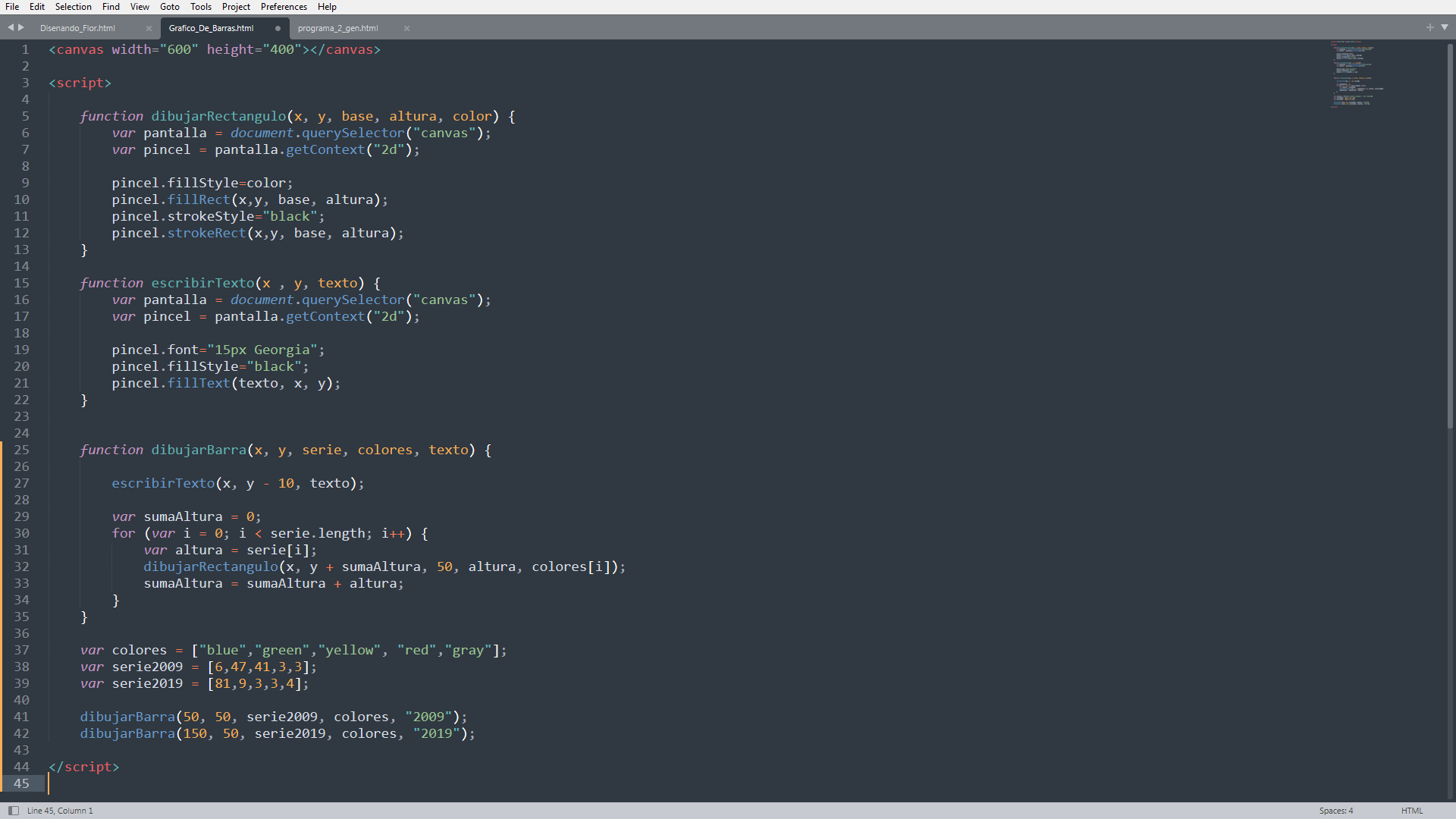This screenshot has height=819, width=1456.
Task: Click pincel.strokeStyle="black" line
Action: click(218, 216)
